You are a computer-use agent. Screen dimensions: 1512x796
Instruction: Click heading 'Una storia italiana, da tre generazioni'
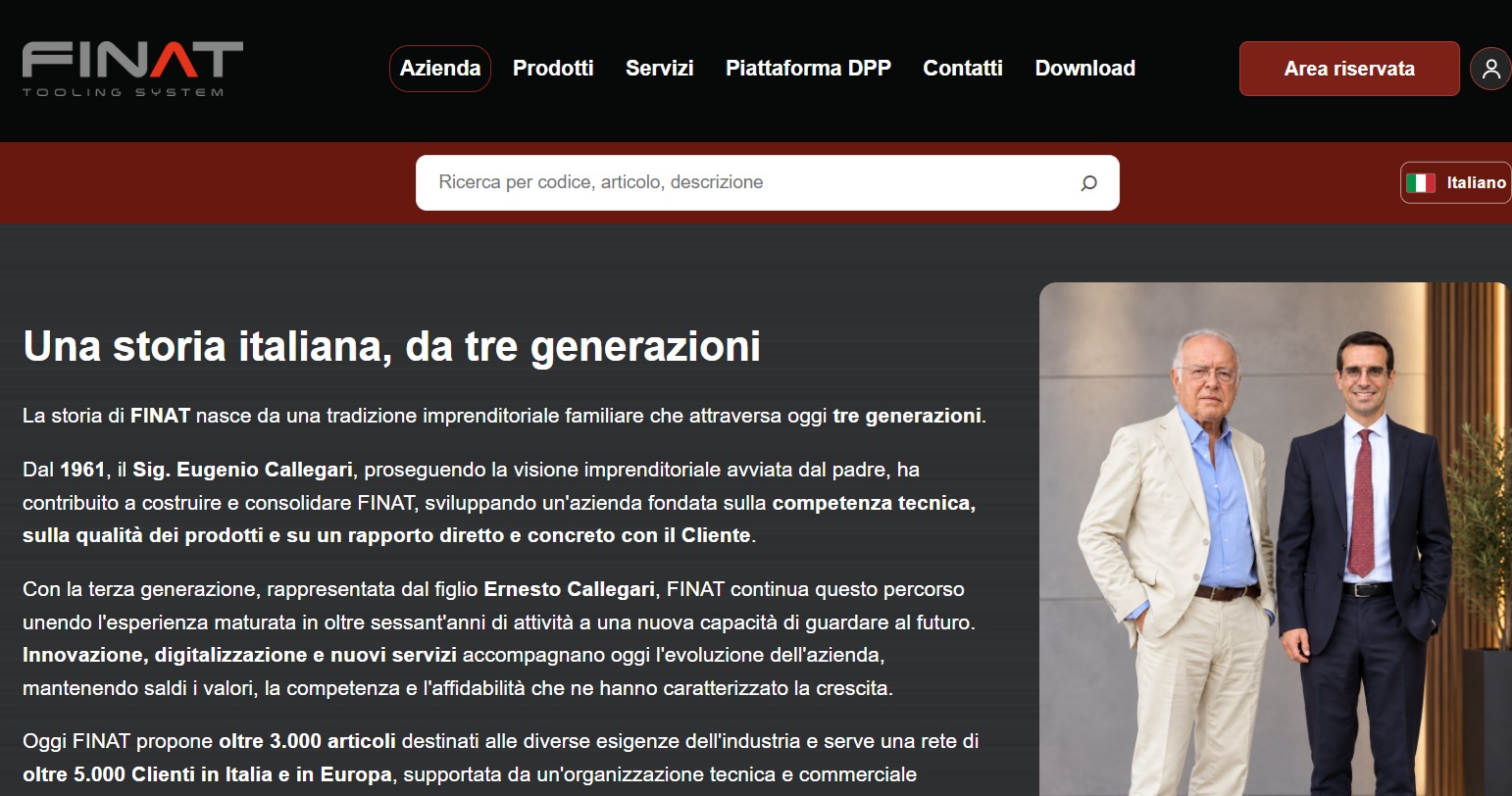392,346
